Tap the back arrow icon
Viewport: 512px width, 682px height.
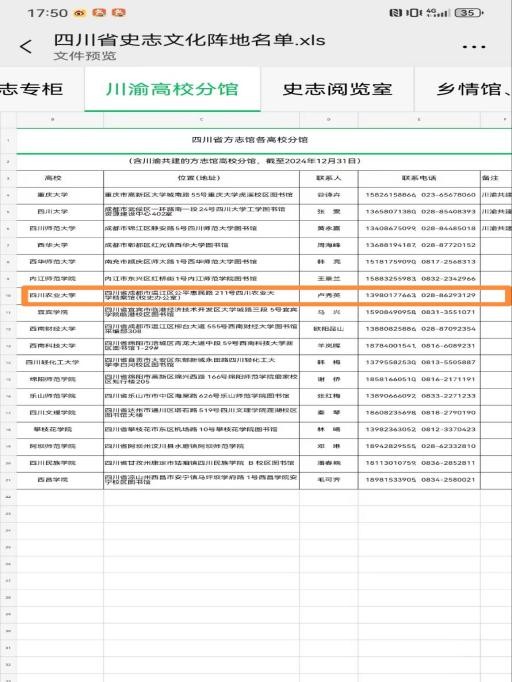tap(26, 47)
